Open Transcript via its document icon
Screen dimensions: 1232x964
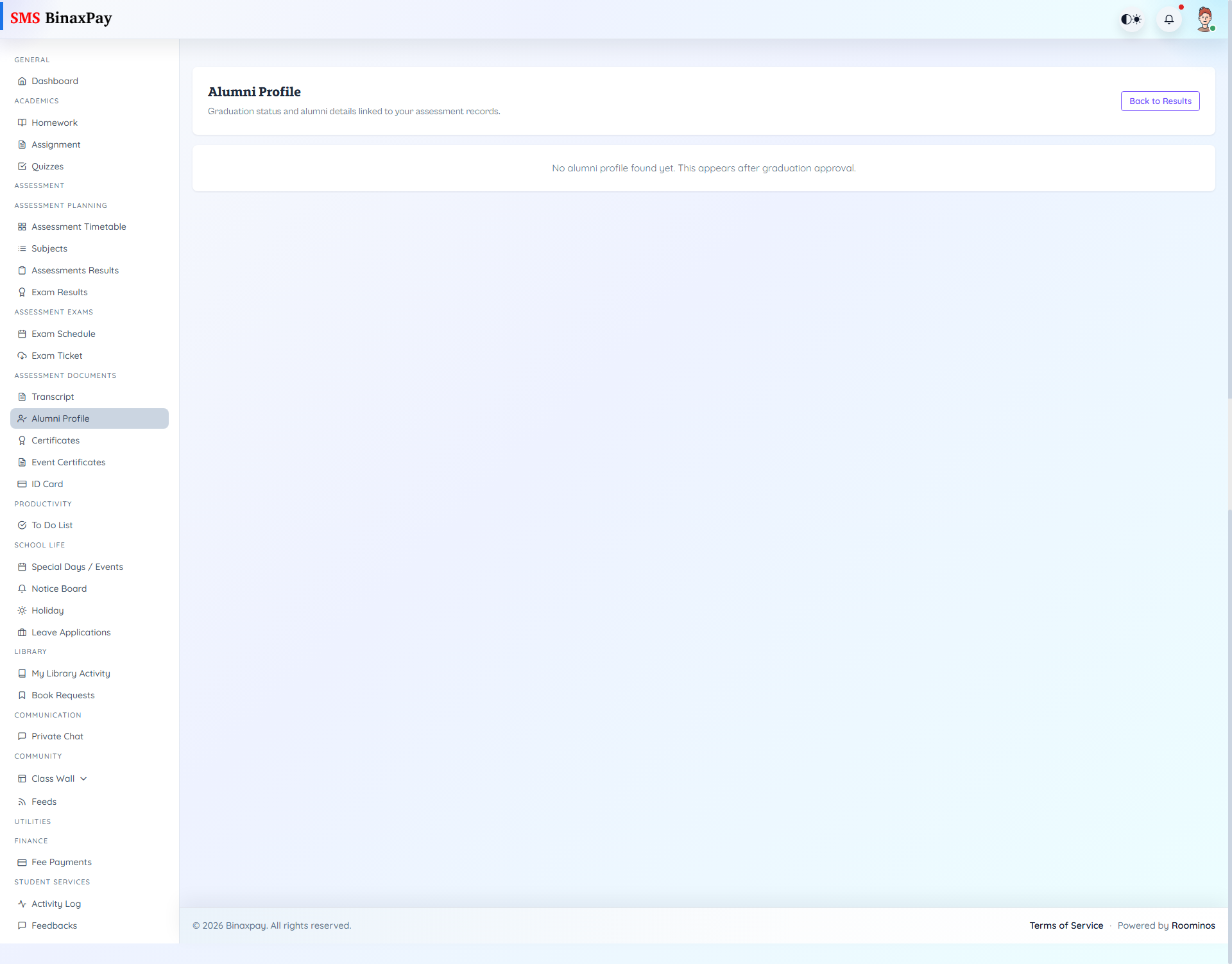pos(22,397)
